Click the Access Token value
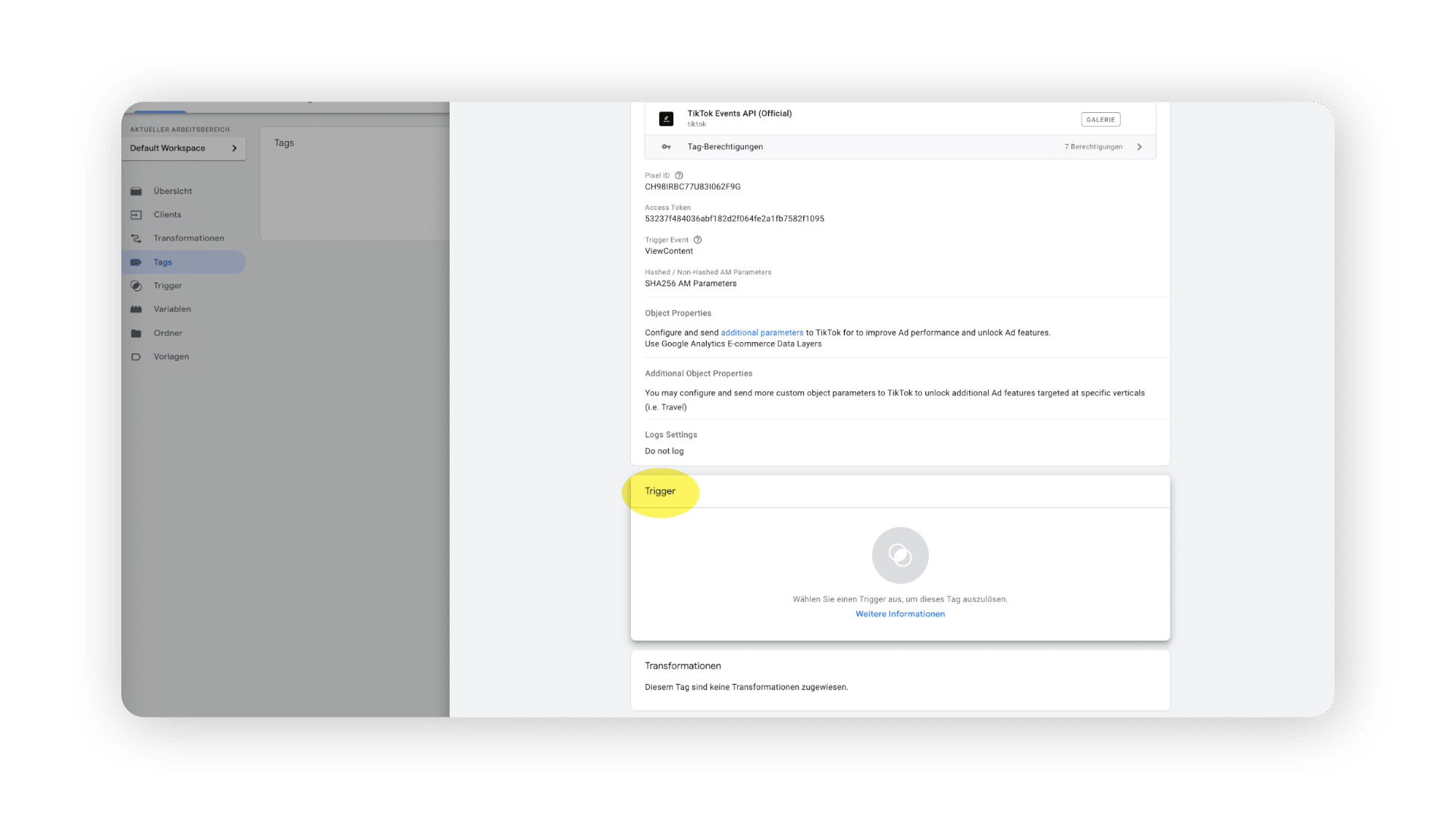Viewport: 1456px width, 819px height. coord(734,218)
